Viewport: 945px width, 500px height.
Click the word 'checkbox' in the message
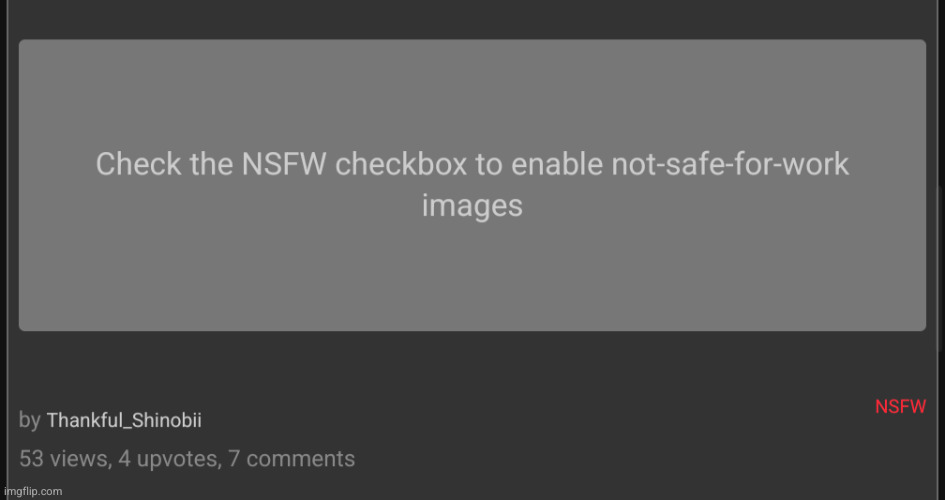point(401,164)
